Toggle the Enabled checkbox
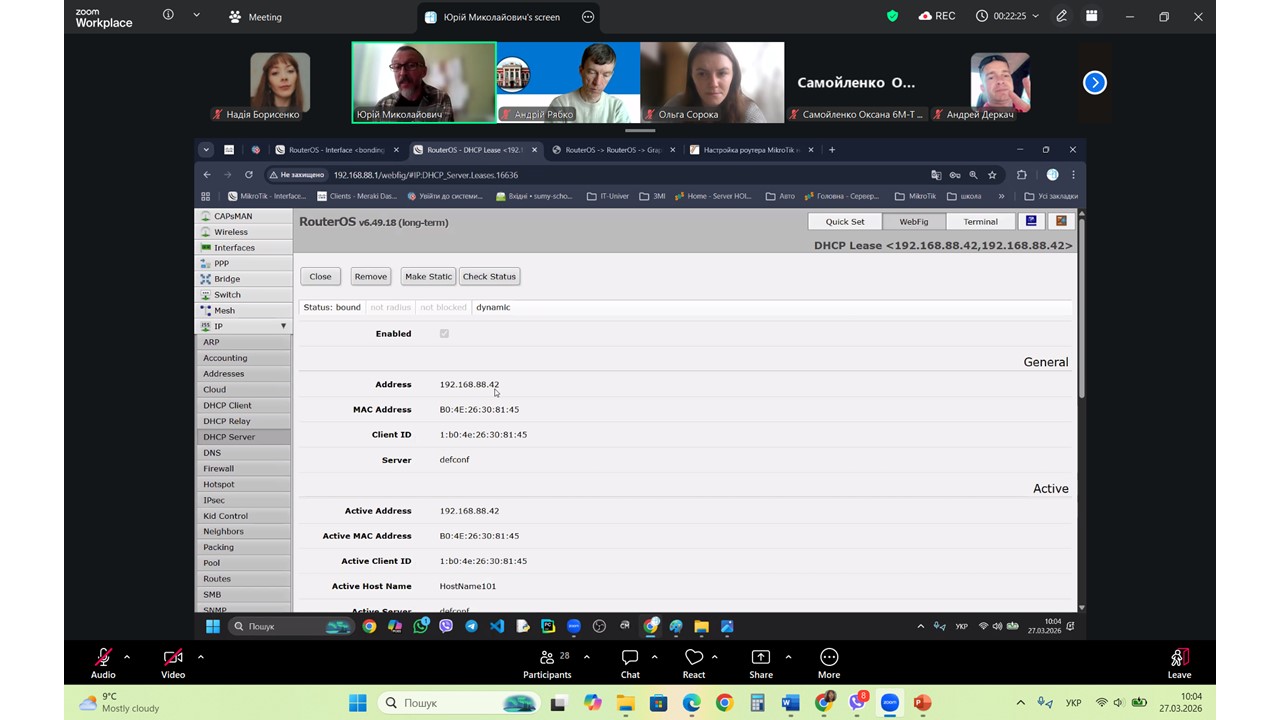Image resolution: width=1280 pixels, height=720 pixels. click(444, 334)
